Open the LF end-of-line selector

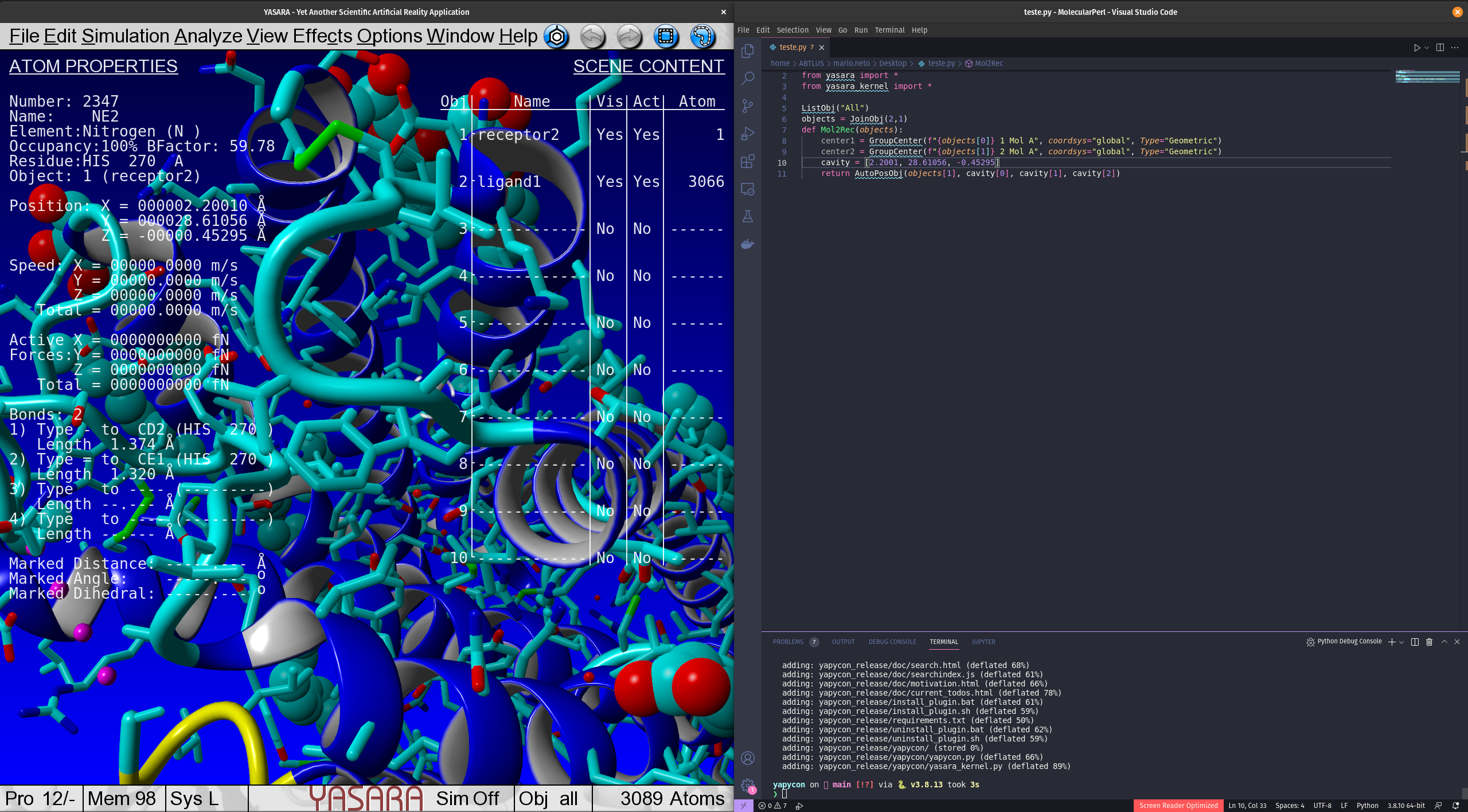pyautogui.click(x=1344, y=806)
